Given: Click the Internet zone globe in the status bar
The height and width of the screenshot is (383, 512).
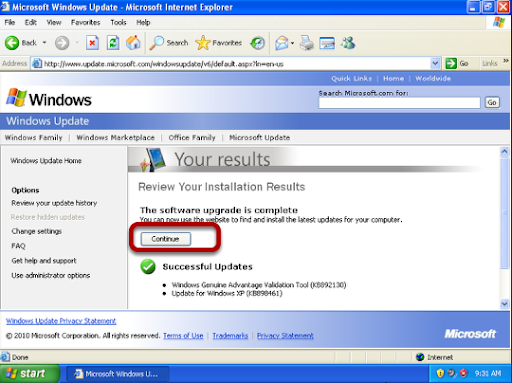Looking at the screenshot, I should 420,357.
